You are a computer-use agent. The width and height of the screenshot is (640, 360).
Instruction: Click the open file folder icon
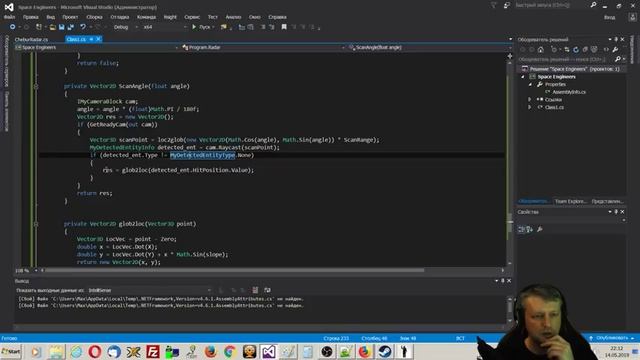(52, 27)
